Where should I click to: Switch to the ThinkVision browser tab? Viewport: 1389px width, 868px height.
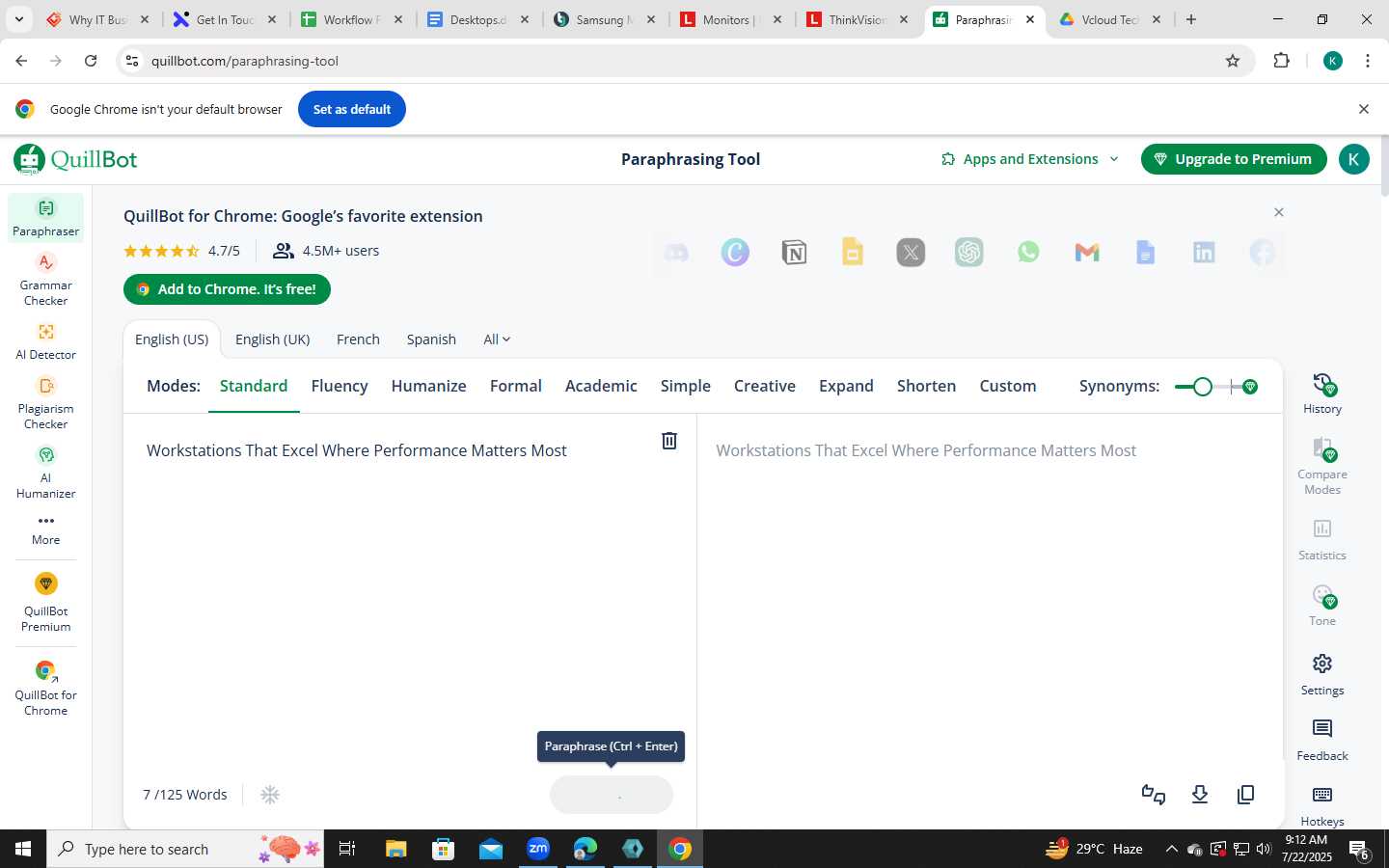coord(857,19)
